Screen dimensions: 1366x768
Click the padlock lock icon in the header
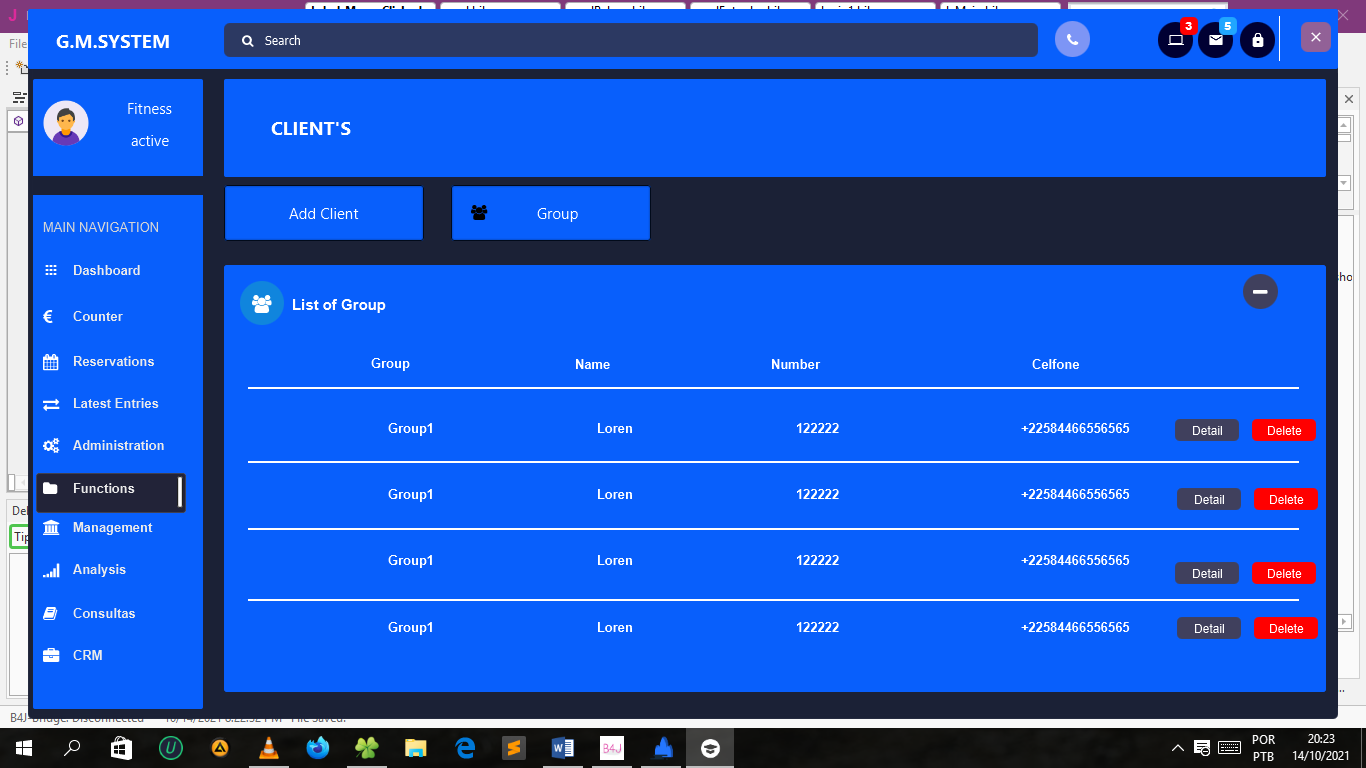tap(1257, 40)
